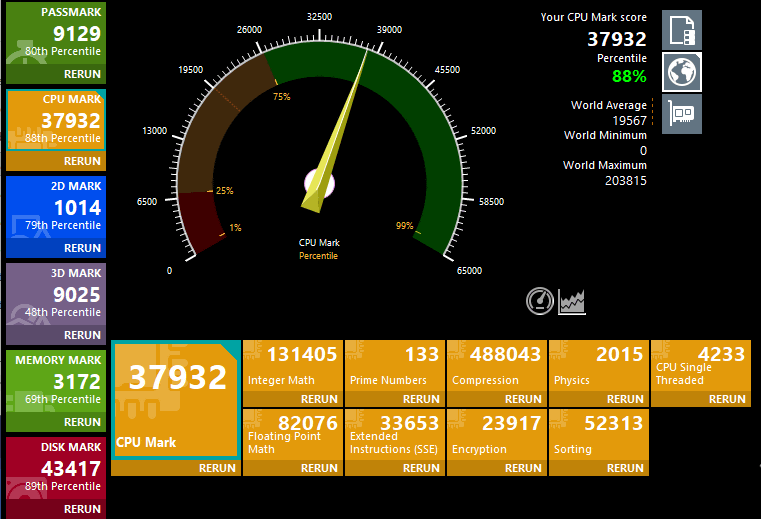Click the 75% percentile marker on gauge

coord(281,97)
